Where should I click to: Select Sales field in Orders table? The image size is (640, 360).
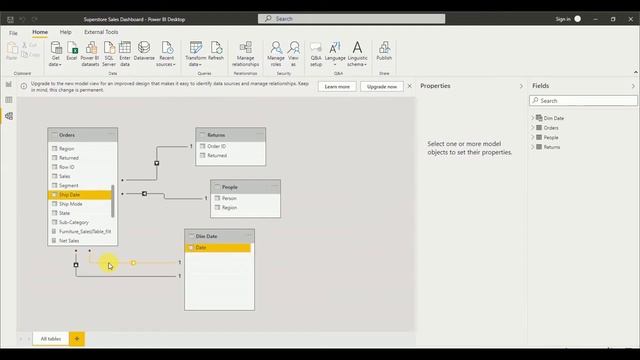tap(80, 176)
